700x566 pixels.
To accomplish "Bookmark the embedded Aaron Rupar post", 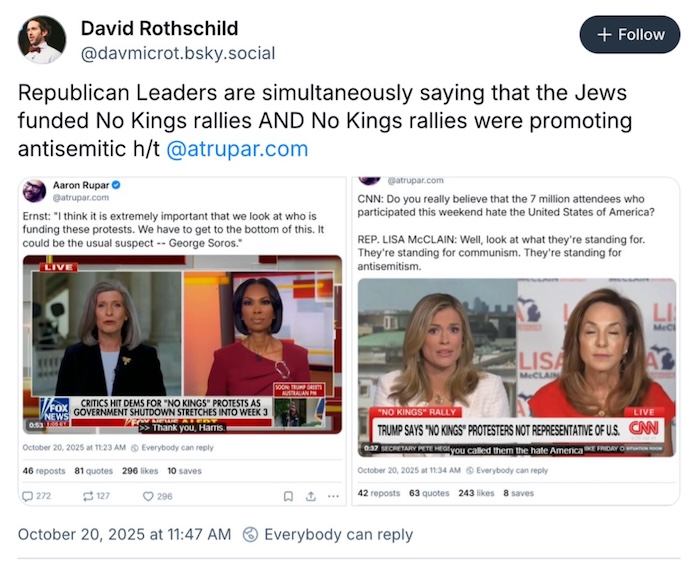I will 288,496.
